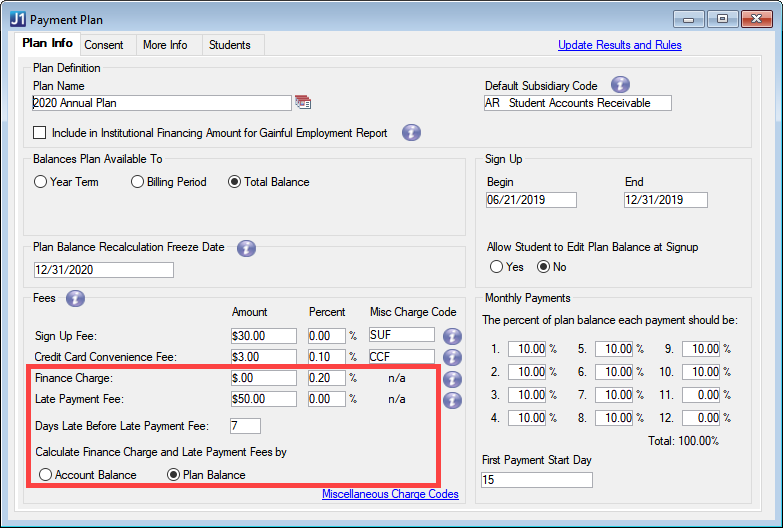Viewport: 783px width, 528px height.
Task: Click the lookup icon beside Plan Name
Action: 303,103
